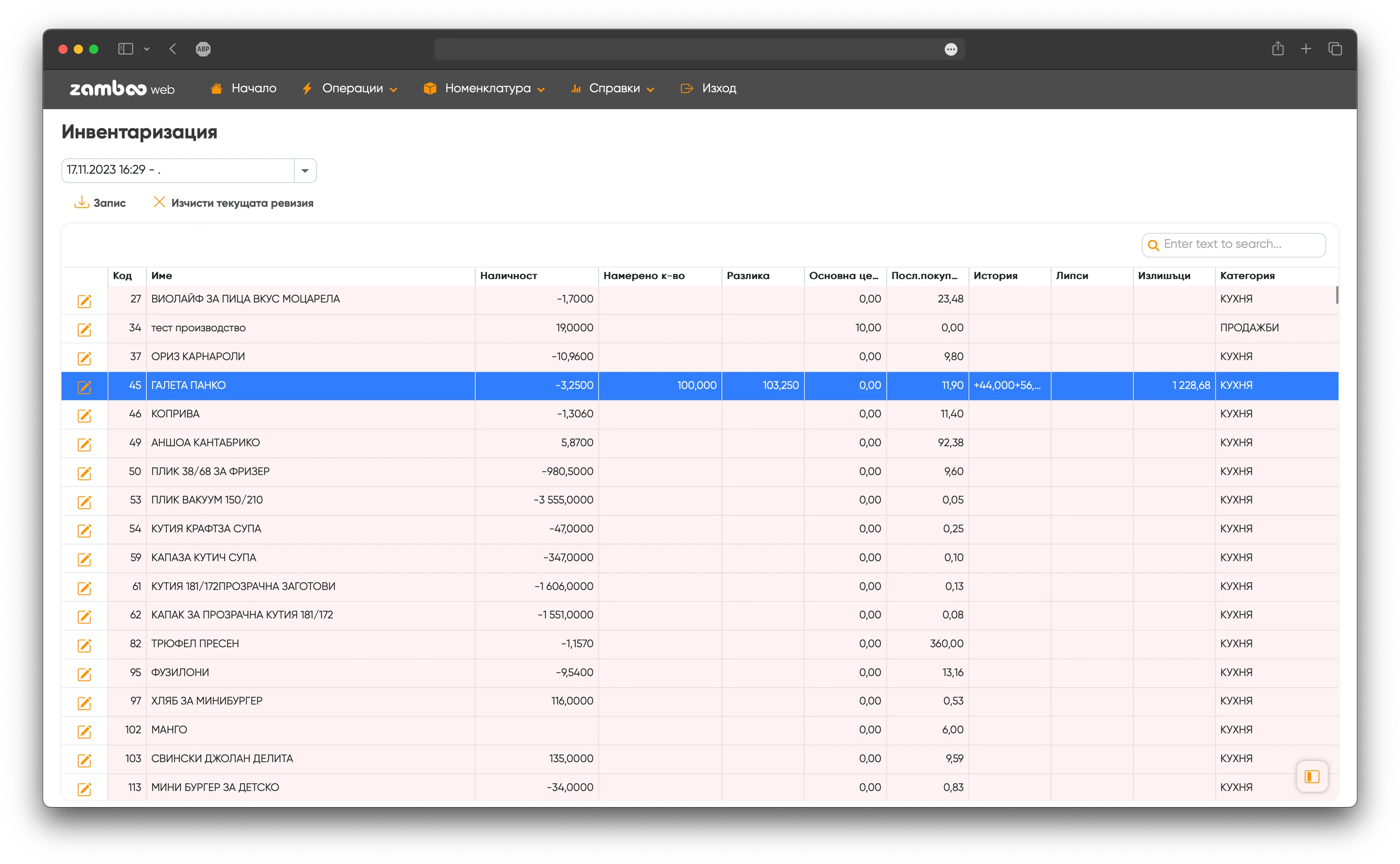1400x864 pixels.
Task: Click edit icon for ТРЮФЕЛ ПРЕСЕН row
Action: pyautogui.click(x=84, y=645)
